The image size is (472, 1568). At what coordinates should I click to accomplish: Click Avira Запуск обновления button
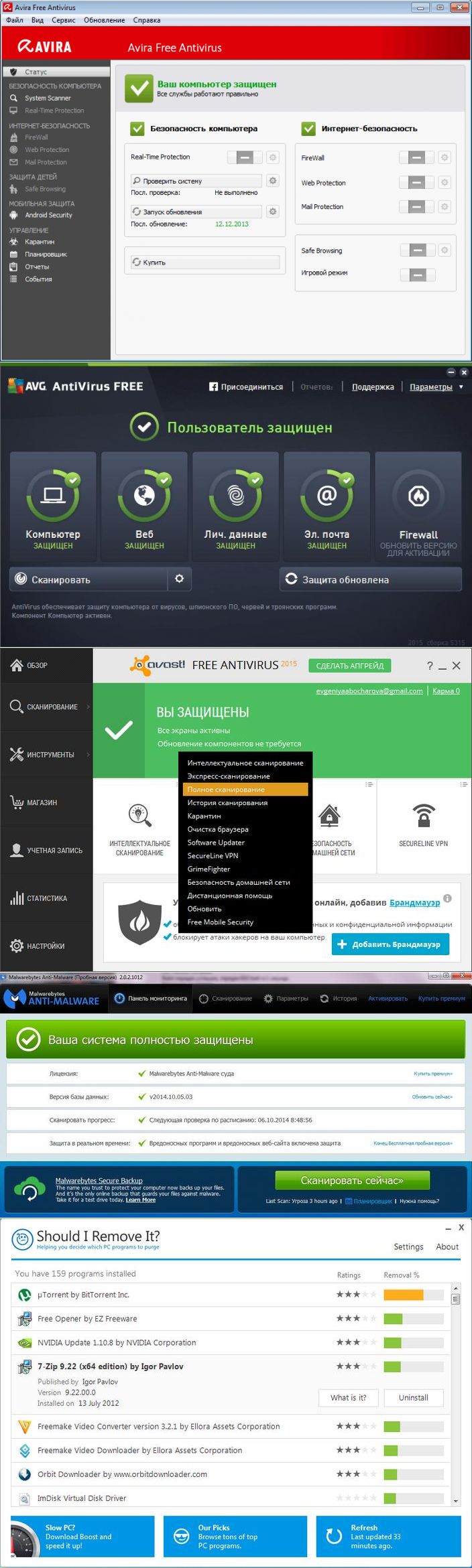point(196,212)
